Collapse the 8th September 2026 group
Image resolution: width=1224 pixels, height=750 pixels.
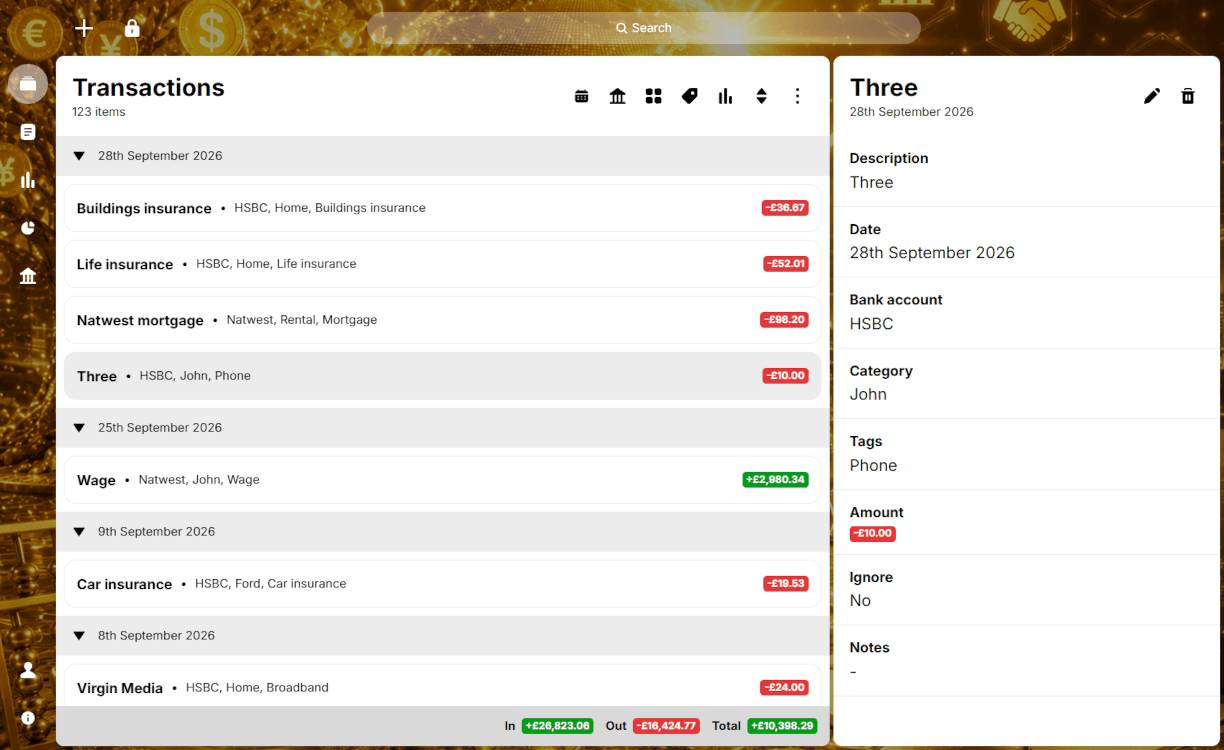click(x=79, y=636)
